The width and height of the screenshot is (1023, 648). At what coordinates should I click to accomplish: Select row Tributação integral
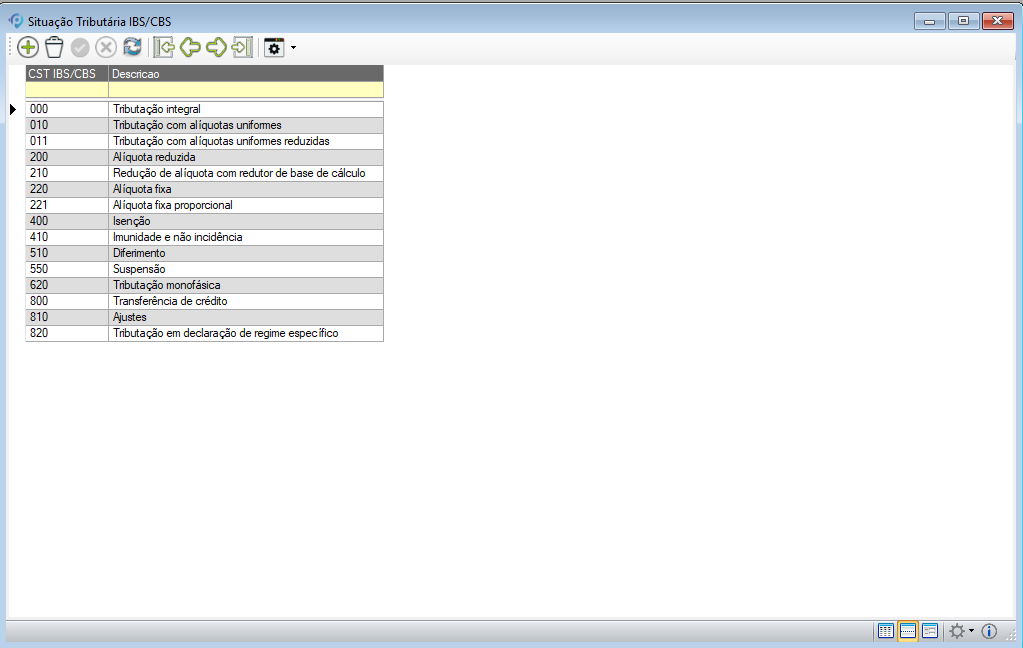click(204, 109)
